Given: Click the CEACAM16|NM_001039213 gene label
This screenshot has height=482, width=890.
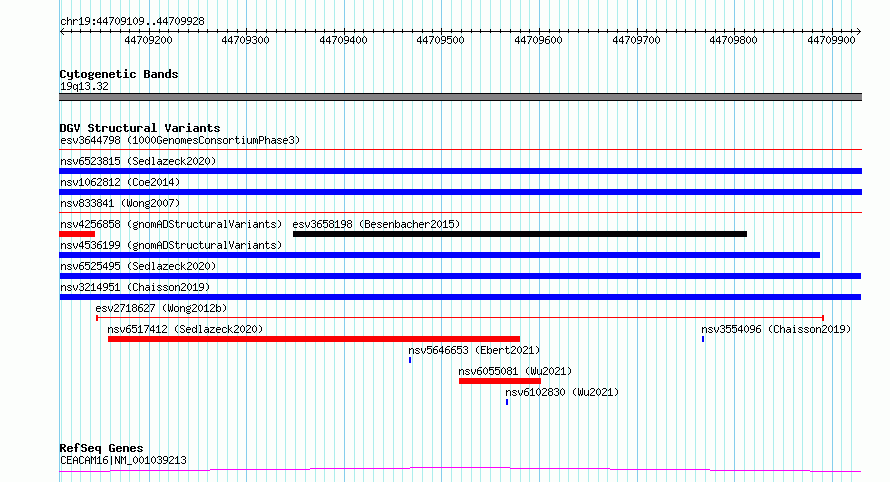Looking at the screenshot, I should point(123,460).
